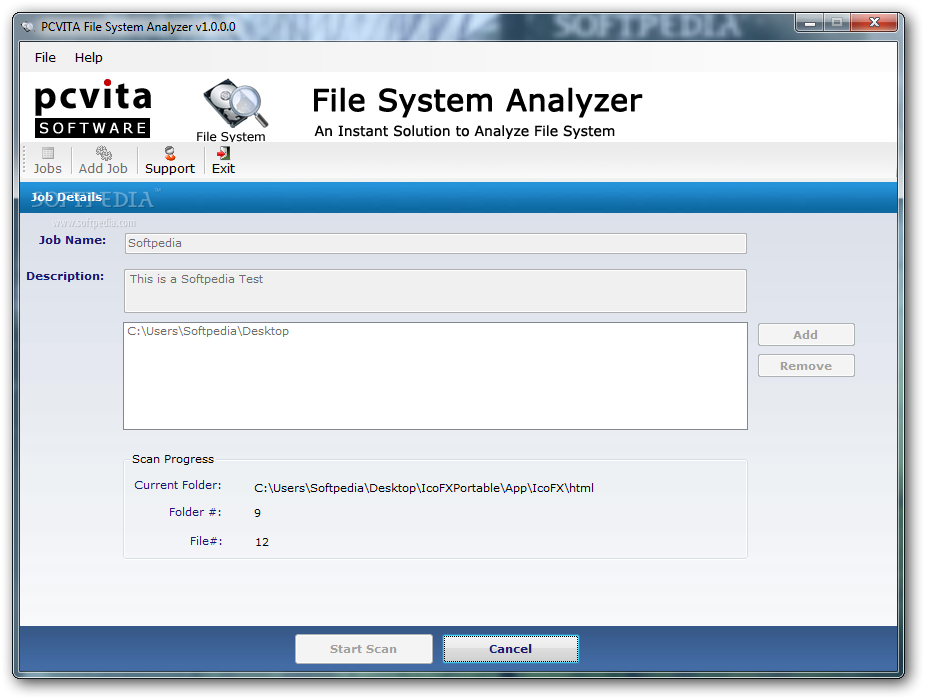Viewport: 925px width, 699px height.
Task: Click the Start Scan button
Action: (x=363, y=649)
